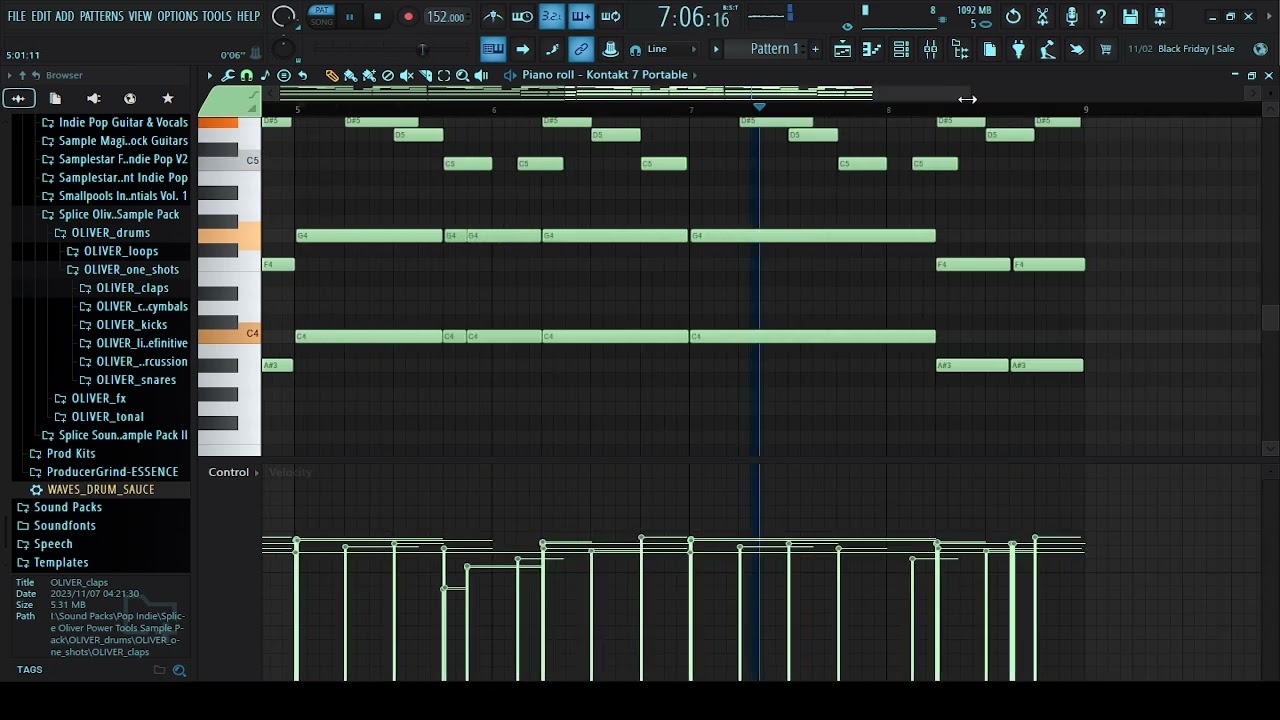
Task: Toggle PAT/SONG mode switch
Action: click(321, 16)
